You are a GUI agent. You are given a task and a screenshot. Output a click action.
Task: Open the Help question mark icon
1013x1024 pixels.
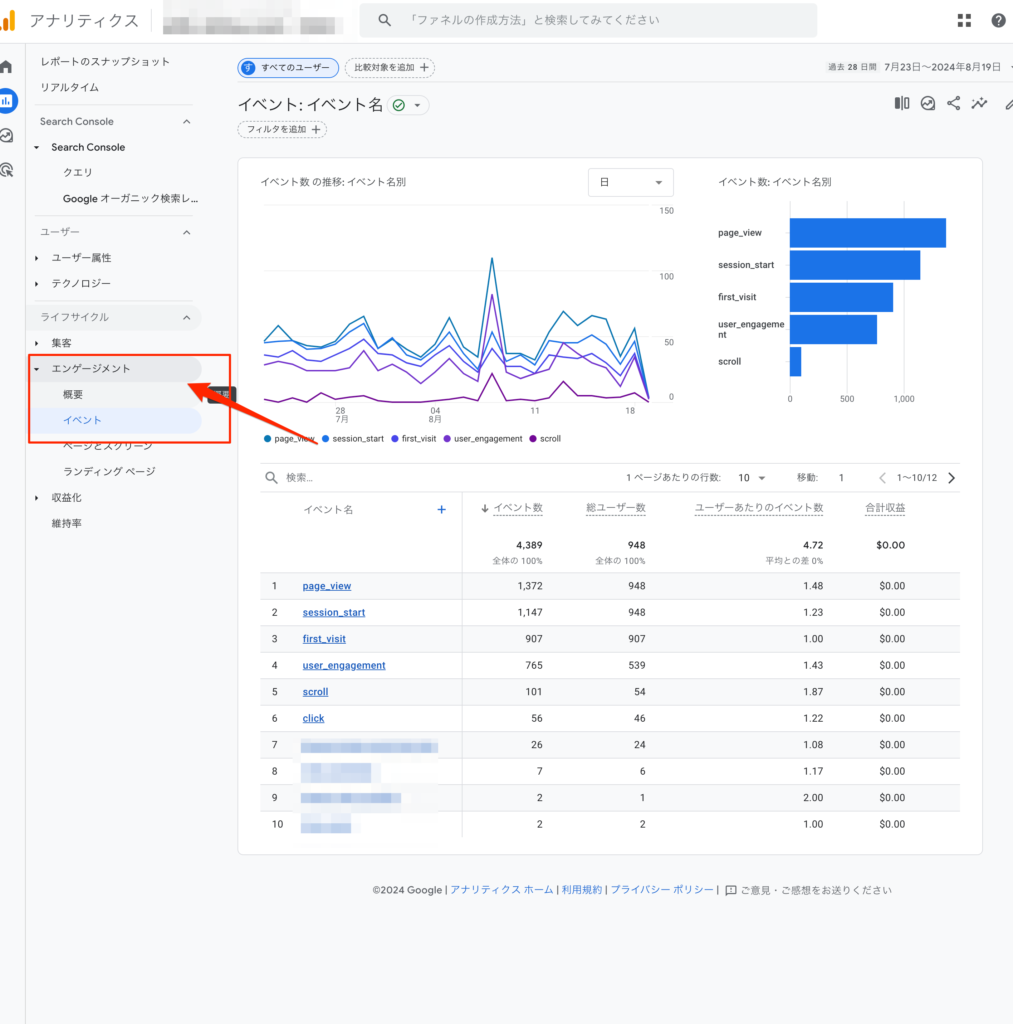[x=998, y=21]
